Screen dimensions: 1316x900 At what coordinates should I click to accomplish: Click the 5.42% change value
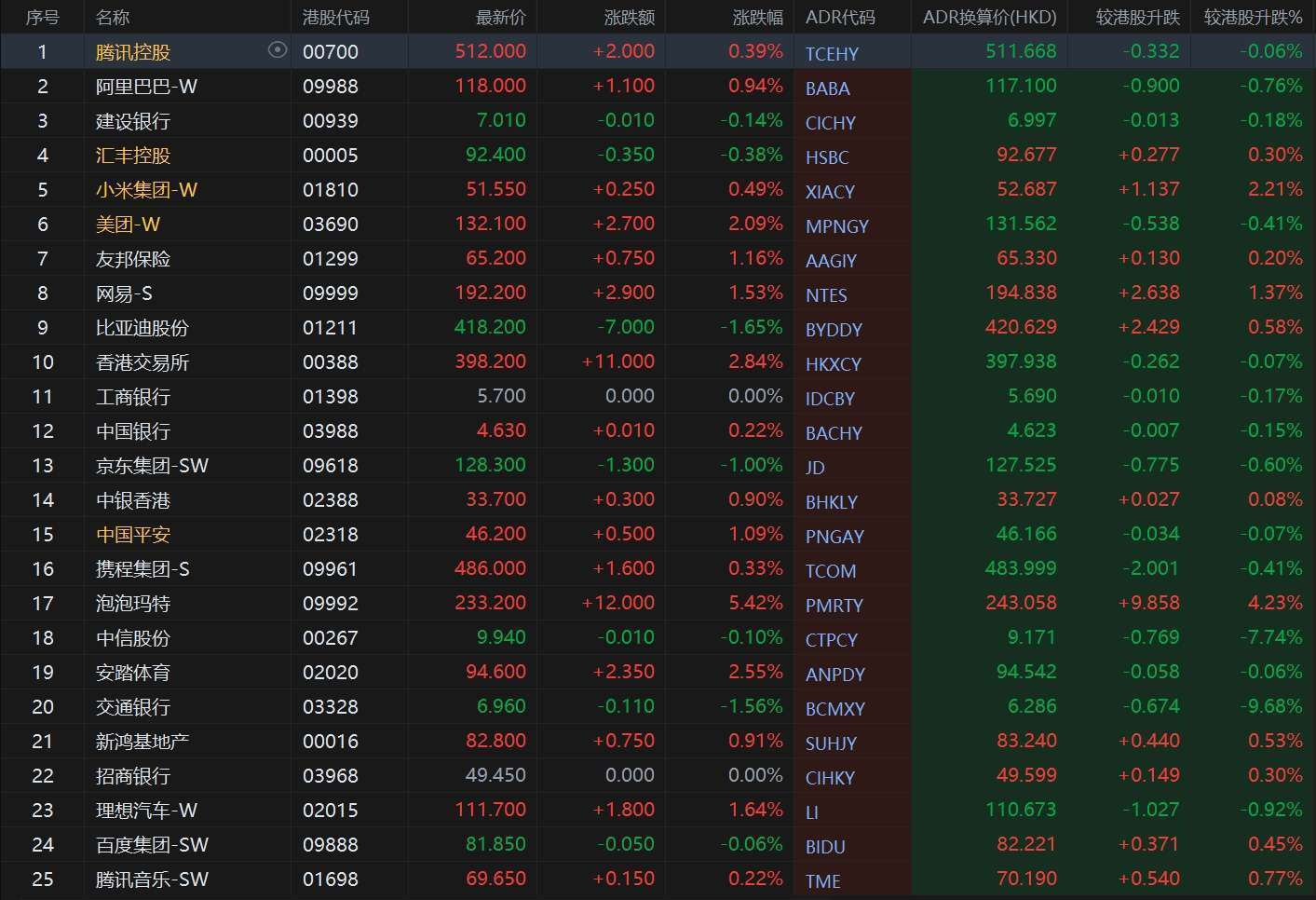(x=755, y=603)
